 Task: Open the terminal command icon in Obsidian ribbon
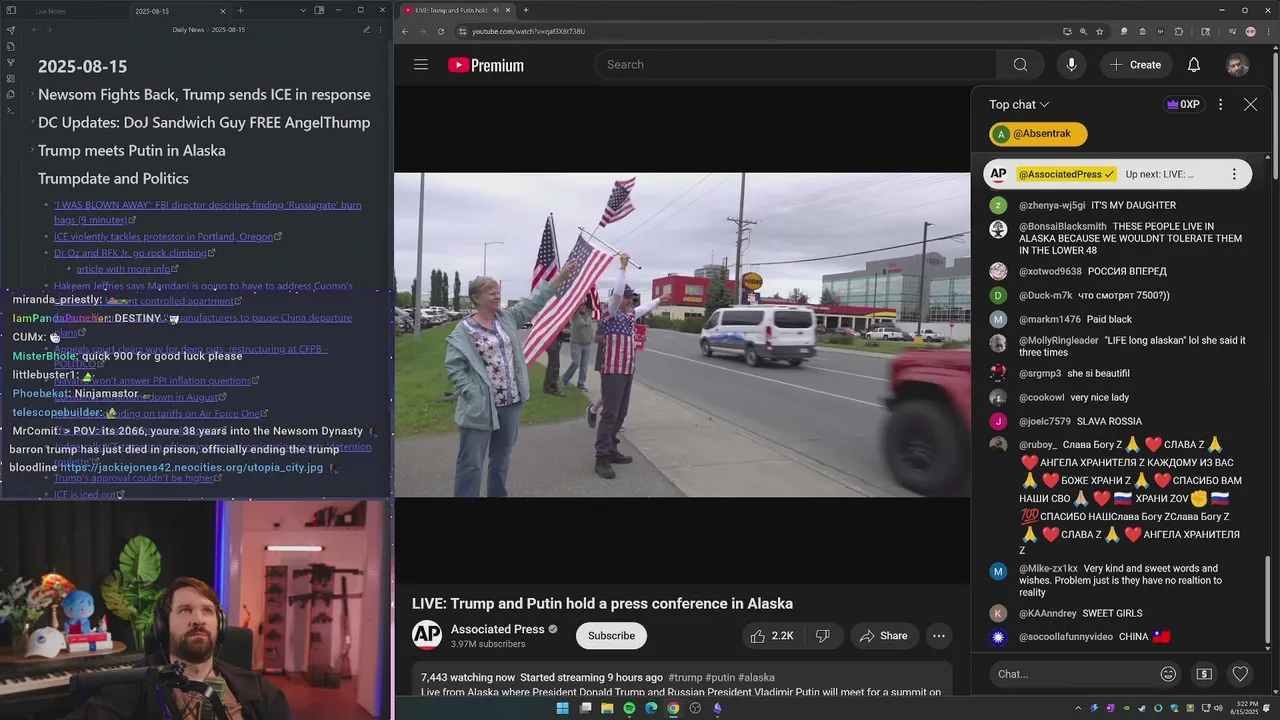pos(11,110)
